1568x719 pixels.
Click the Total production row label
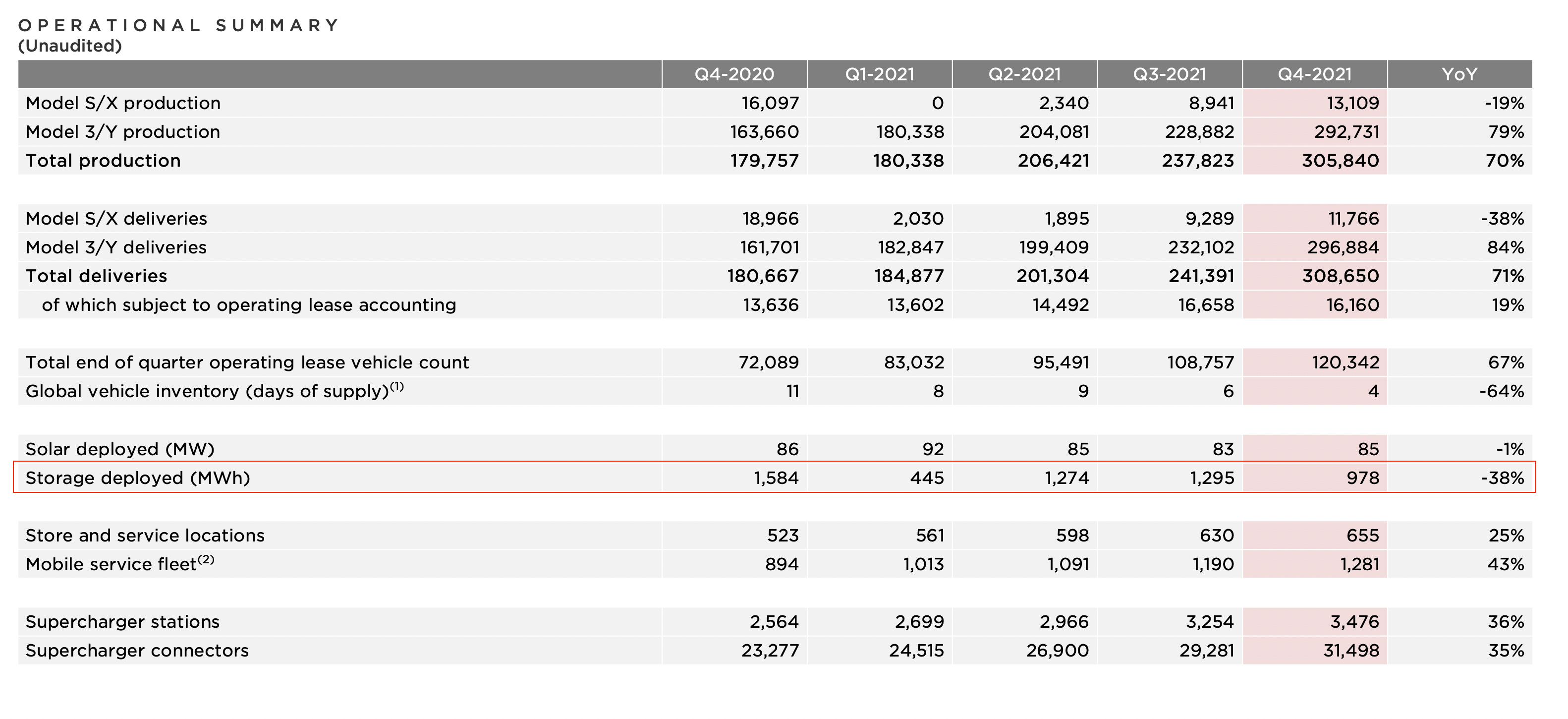coord(104,161)
